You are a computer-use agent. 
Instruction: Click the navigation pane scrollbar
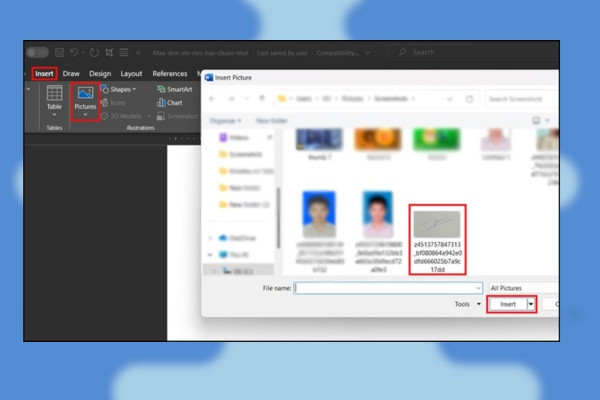278,218
